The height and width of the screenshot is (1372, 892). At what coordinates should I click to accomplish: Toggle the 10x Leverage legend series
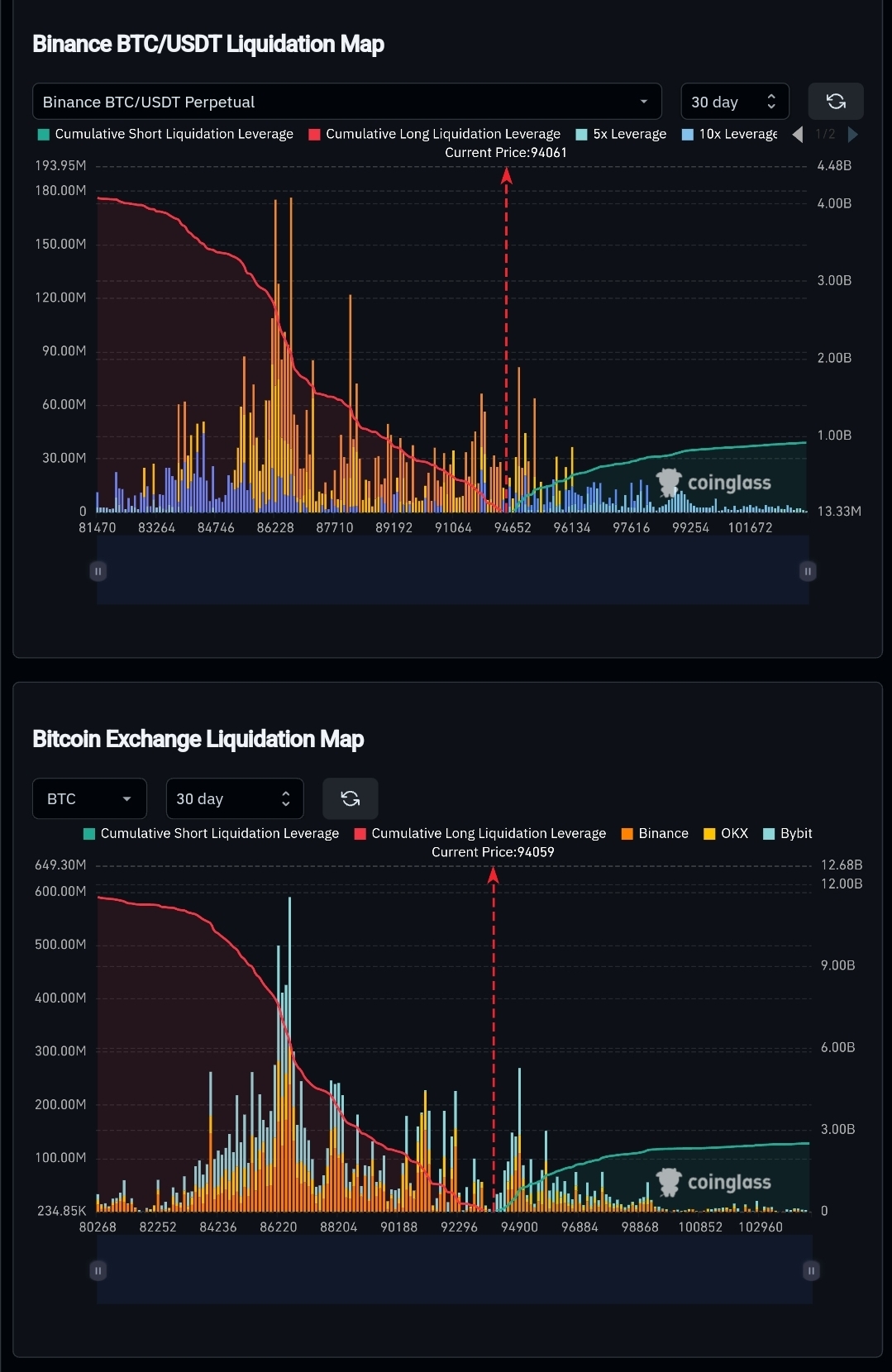(x=730, y=134)
